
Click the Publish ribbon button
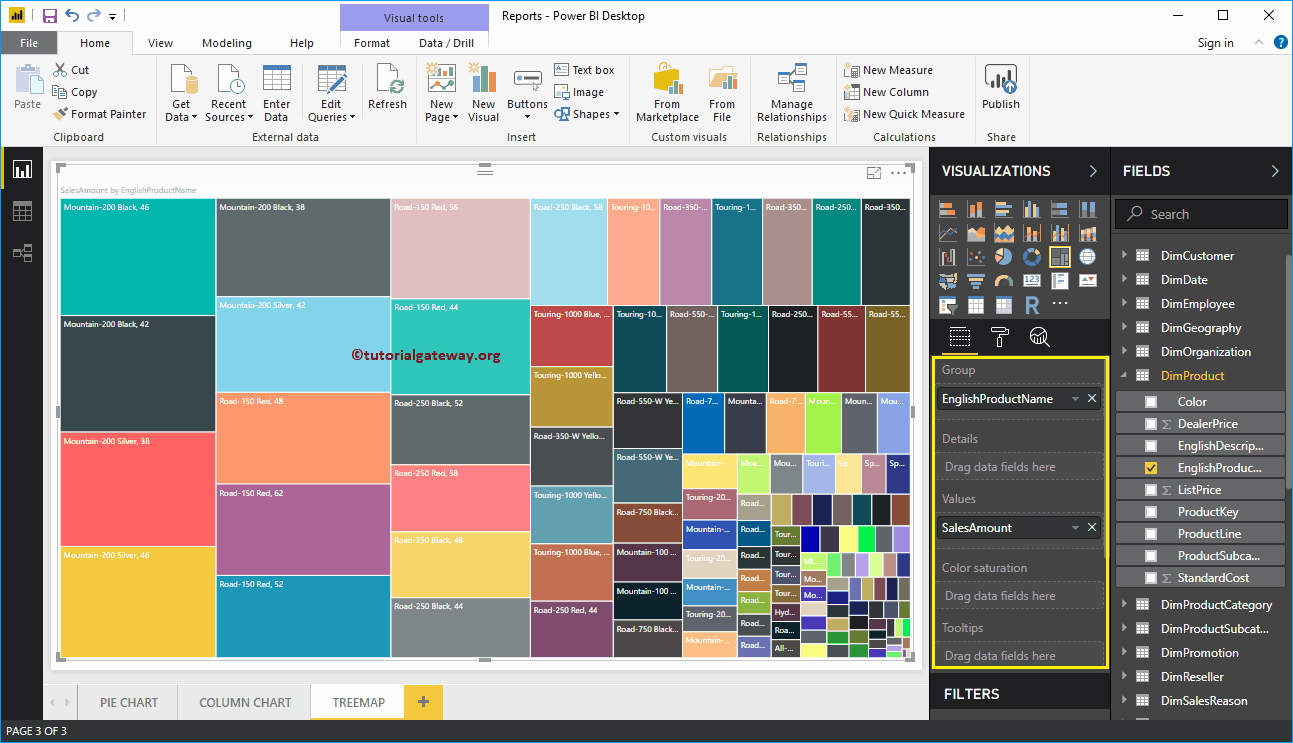coord(1001,88)
